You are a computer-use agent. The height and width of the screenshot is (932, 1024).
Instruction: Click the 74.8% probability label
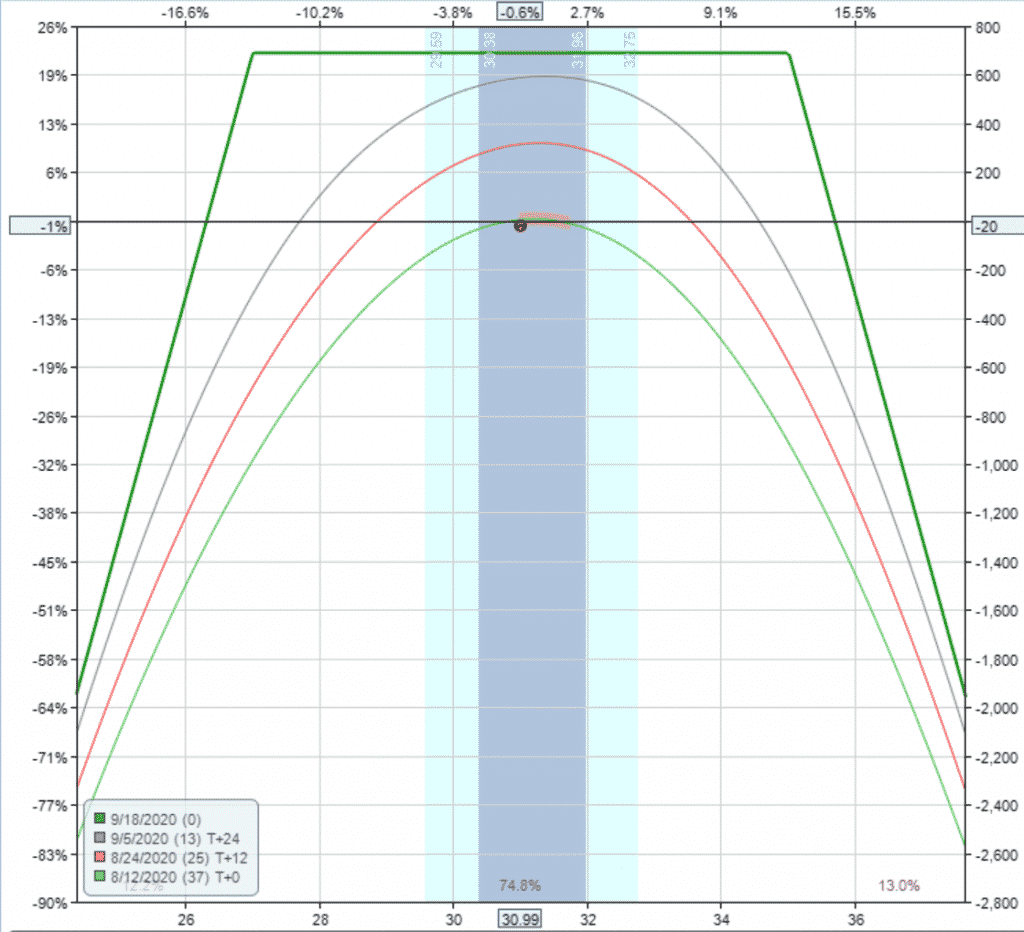click(x=520, y=886)
